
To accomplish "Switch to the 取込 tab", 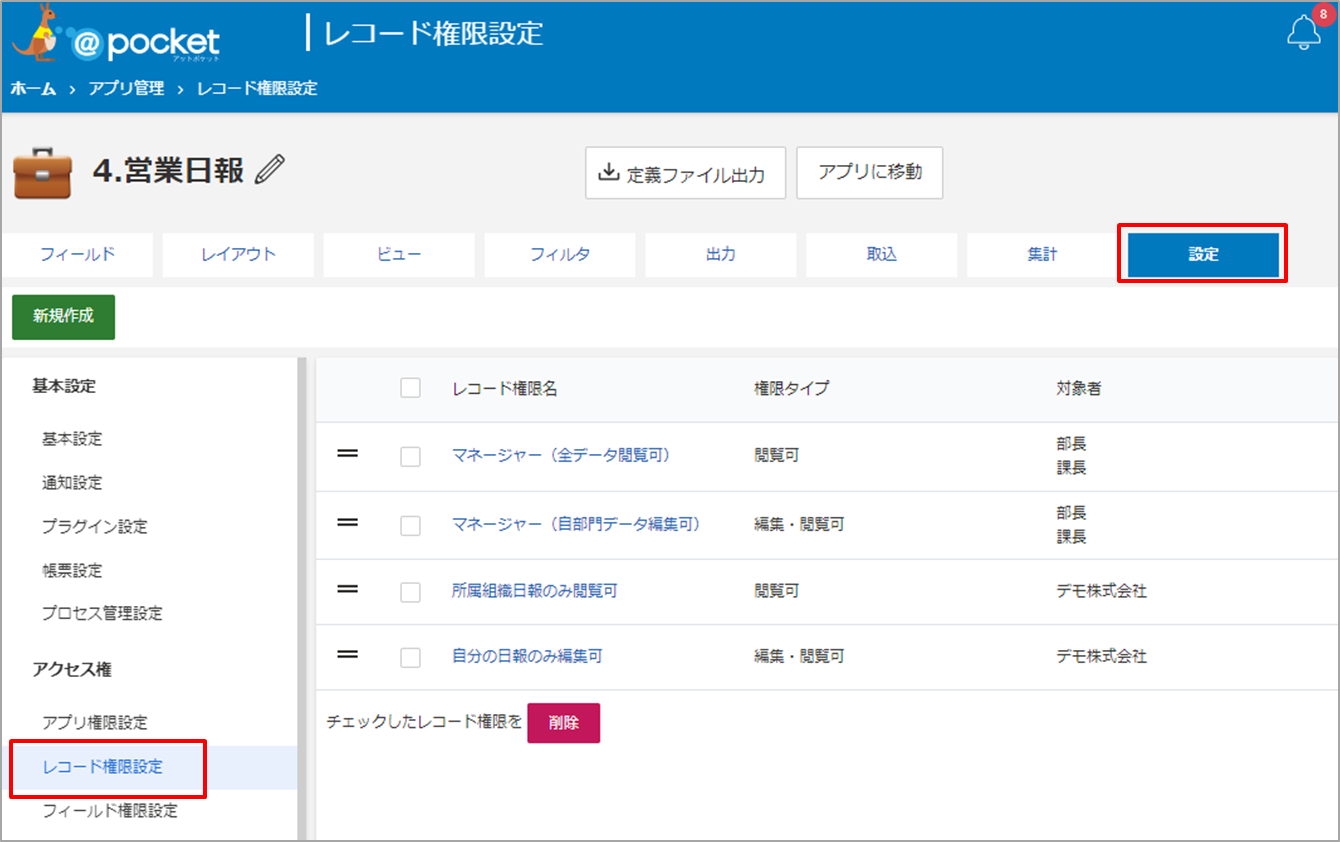I will click(882, 255).
